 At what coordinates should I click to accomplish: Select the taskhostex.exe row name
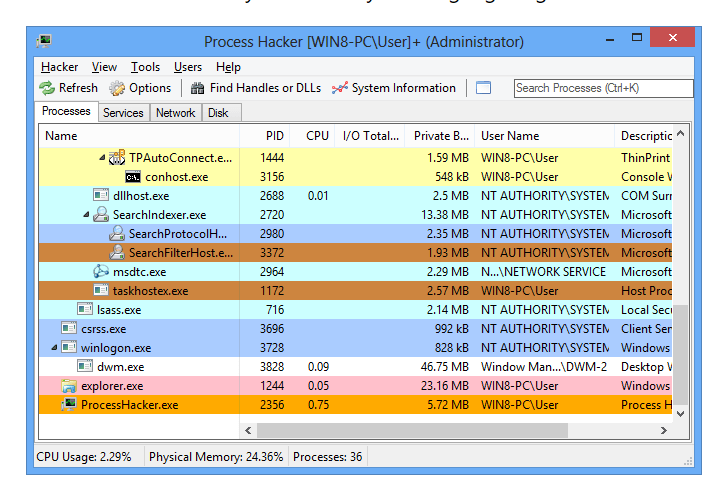tap(150, 291)
